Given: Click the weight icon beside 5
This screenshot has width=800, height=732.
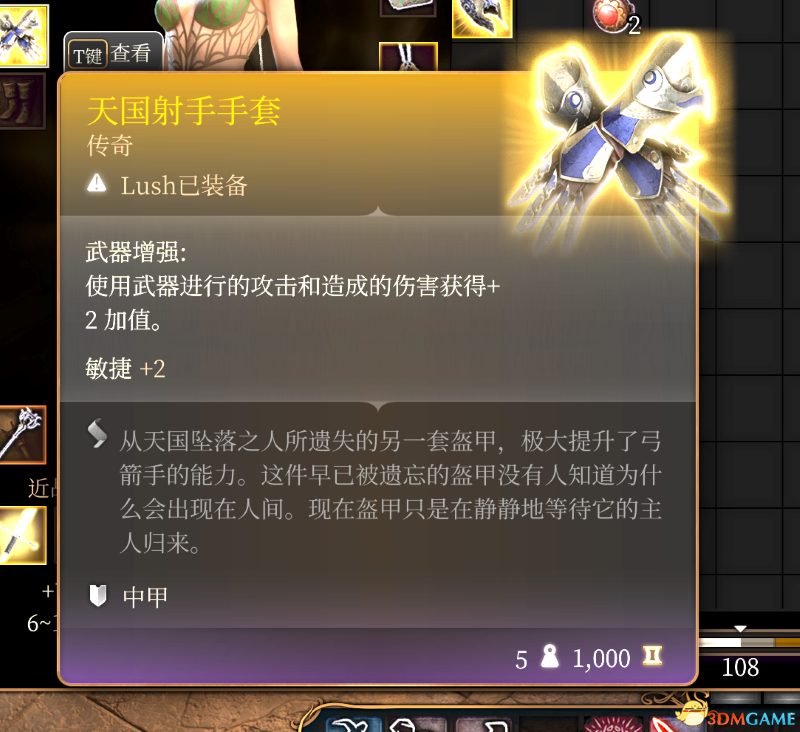Looking at the screenshot, I should (x=549, y=657).
